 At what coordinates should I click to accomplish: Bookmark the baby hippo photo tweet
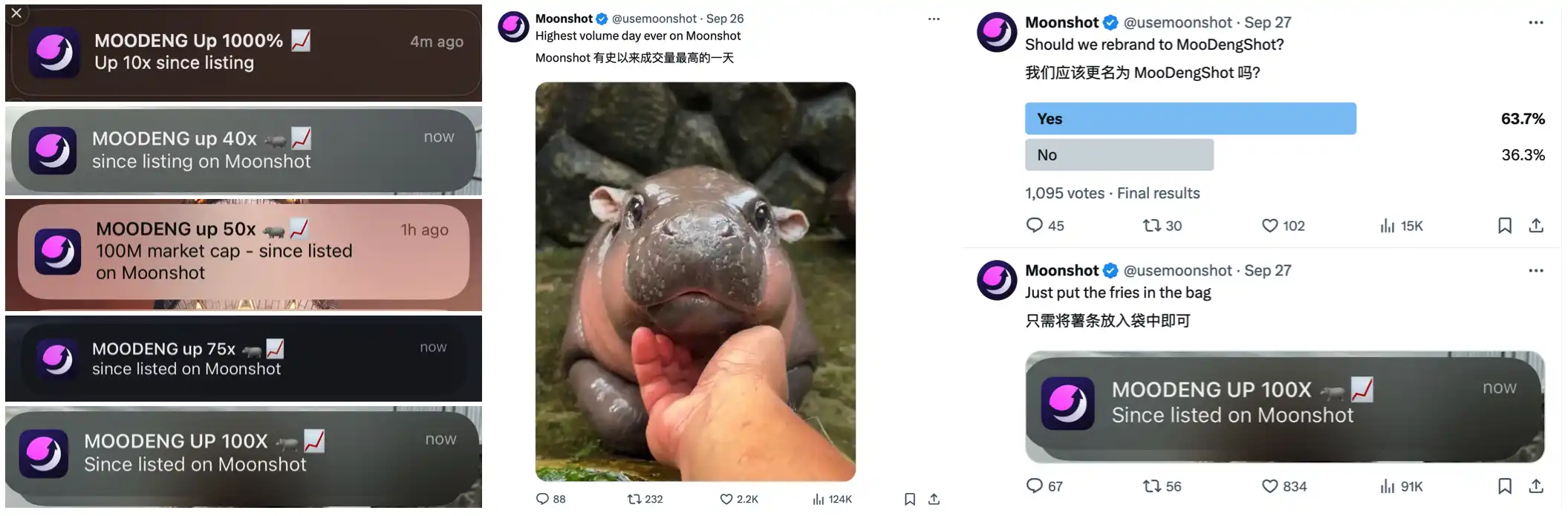pyautogui.click(x=910, y=499)
